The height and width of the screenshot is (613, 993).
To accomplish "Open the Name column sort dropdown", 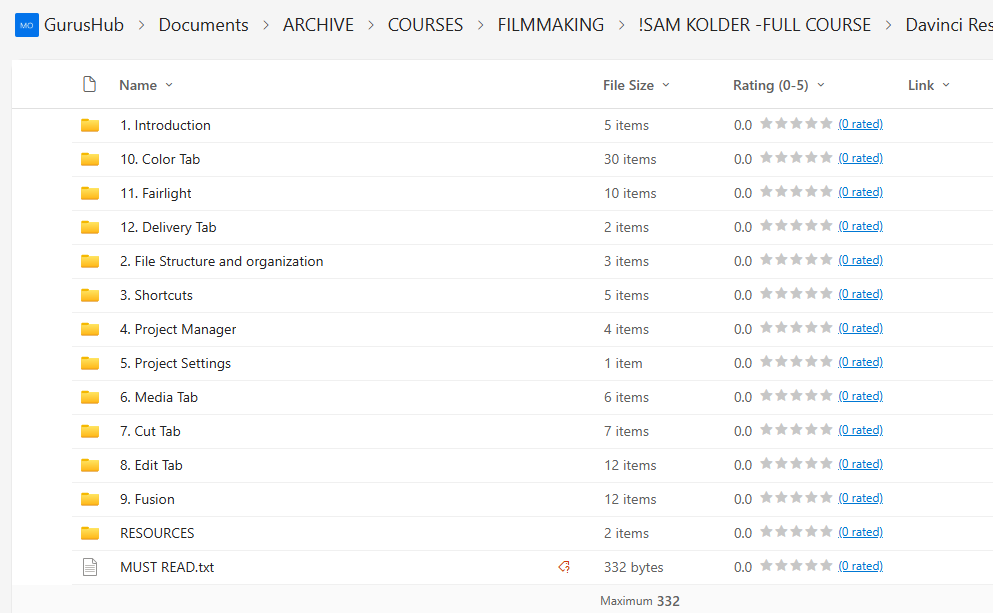I will pos(168,85).
